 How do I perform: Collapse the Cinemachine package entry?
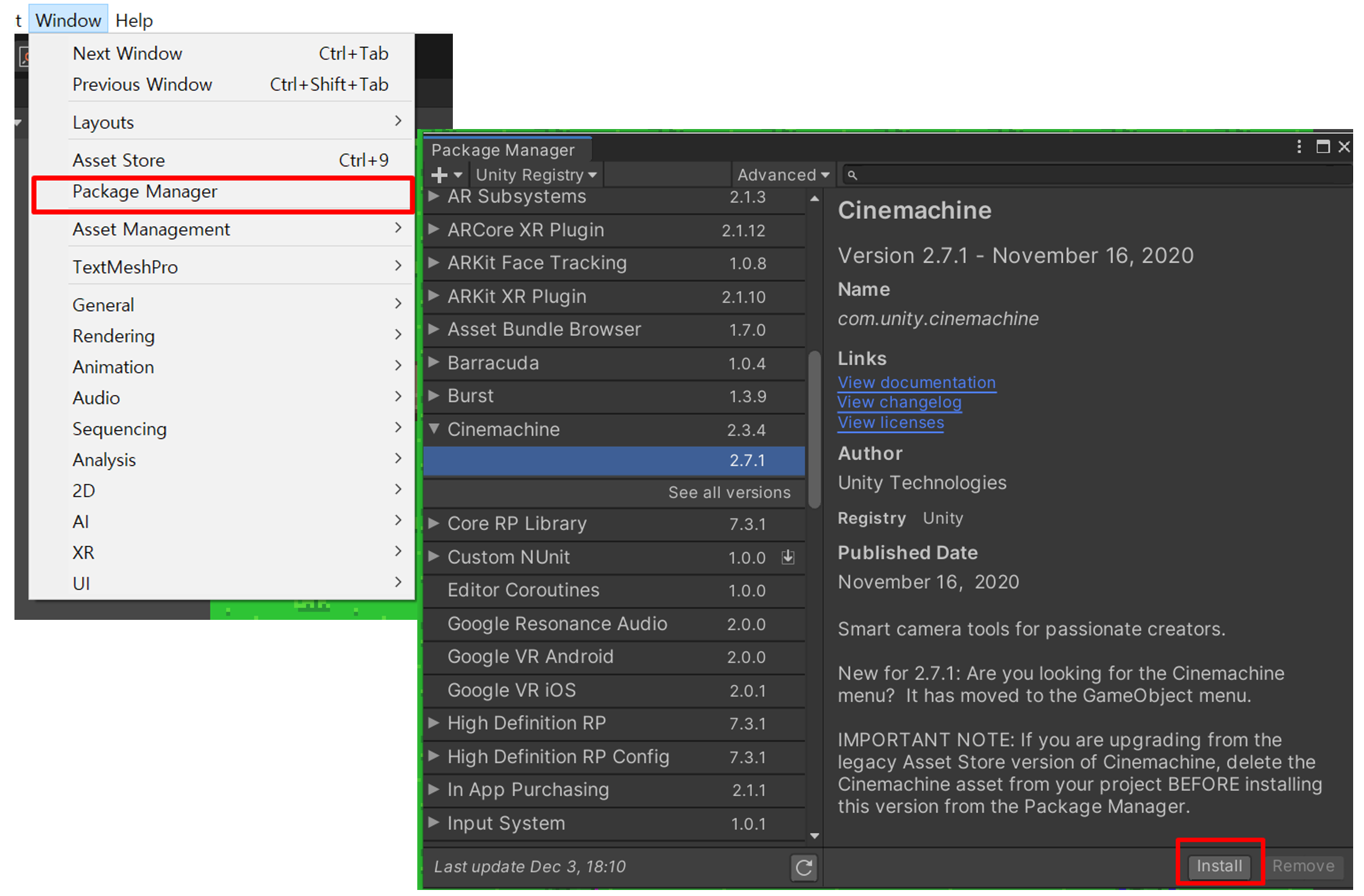point(434,429)
